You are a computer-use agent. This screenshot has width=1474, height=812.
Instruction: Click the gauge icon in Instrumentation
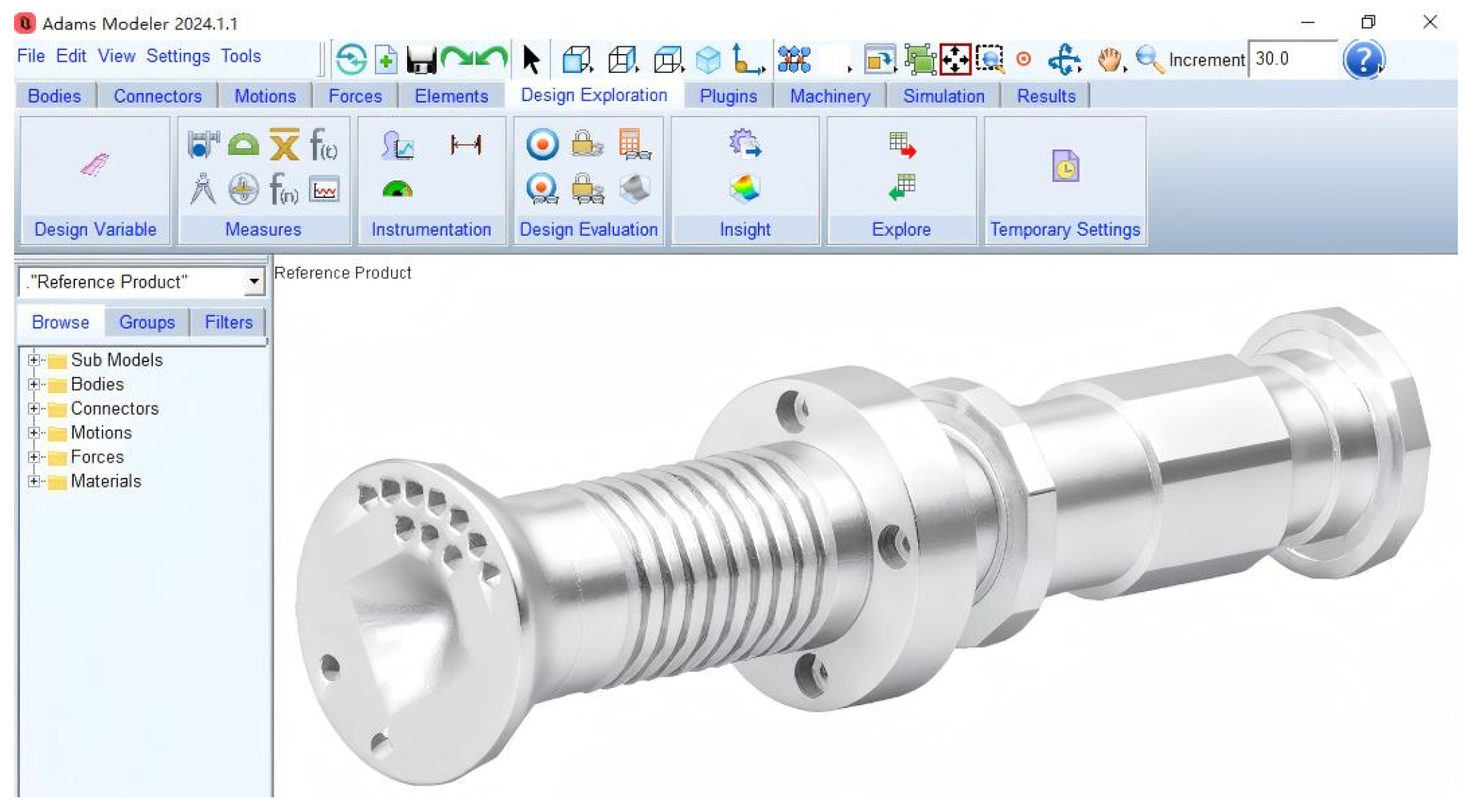coord(397,189)
